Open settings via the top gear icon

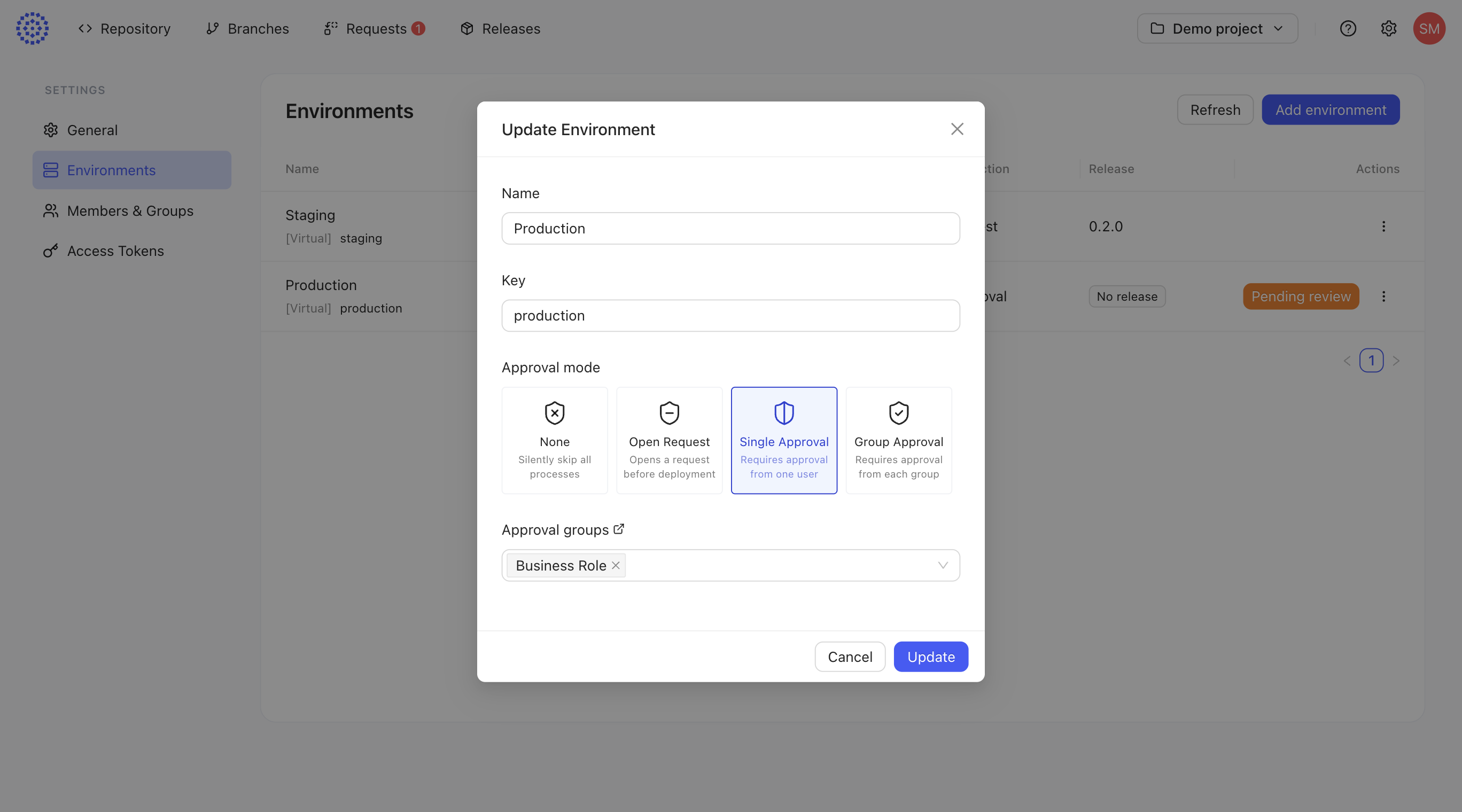click(x=1388, y=28)
